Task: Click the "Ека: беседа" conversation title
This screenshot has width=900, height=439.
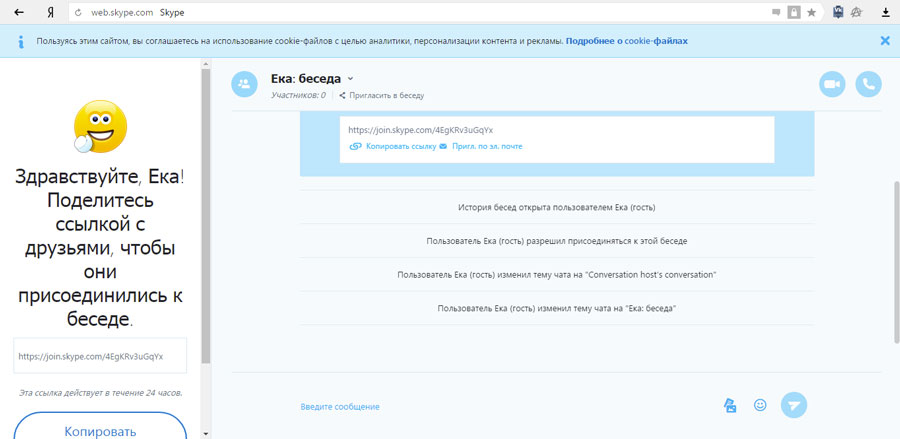Action: (306, 79)
